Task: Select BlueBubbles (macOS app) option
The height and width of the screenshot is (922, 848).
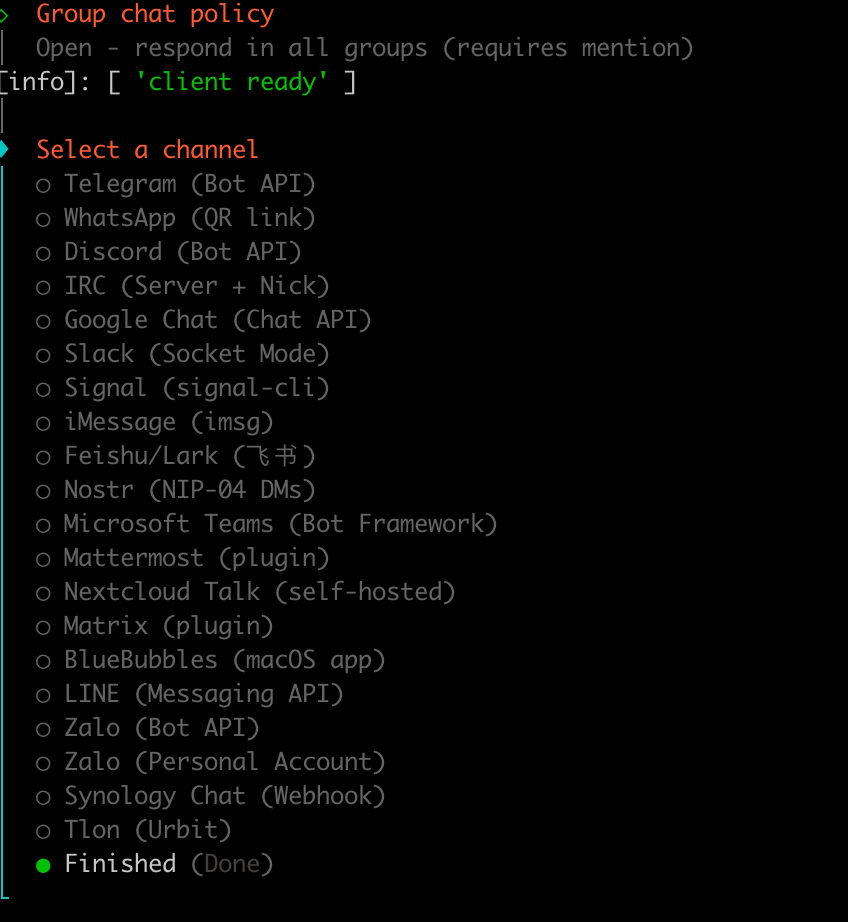Action: point(43,661)
